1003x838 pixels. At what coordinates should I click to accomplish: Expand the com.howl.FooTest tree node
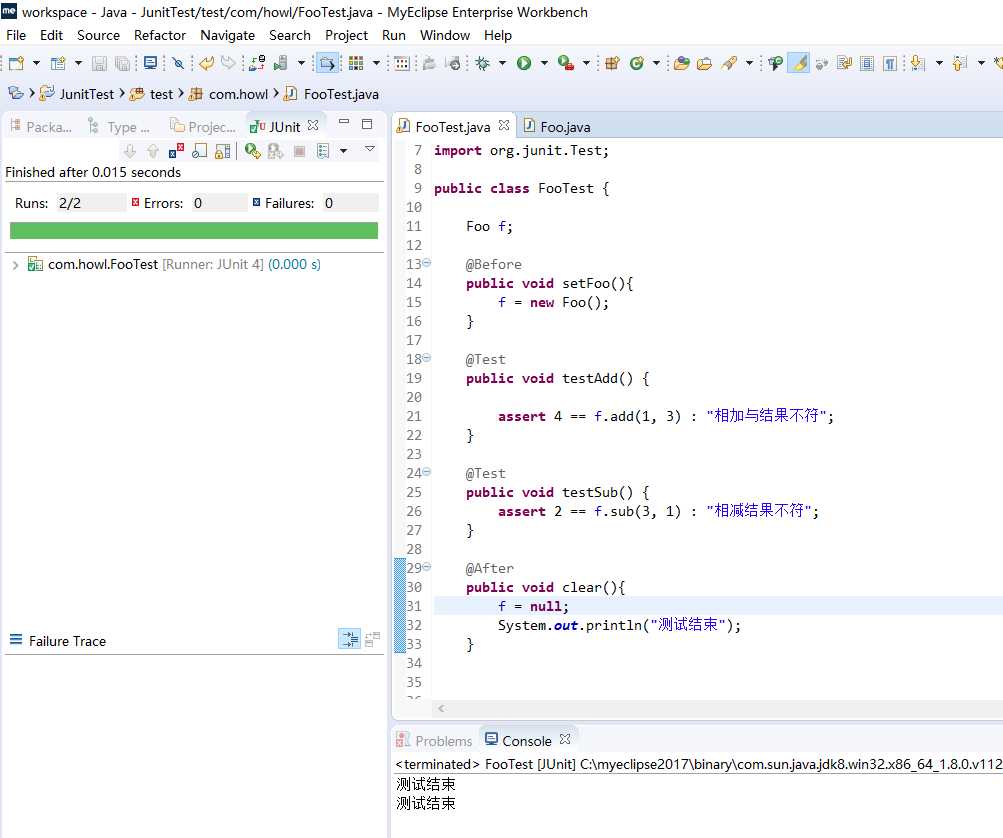click(15, 265)
